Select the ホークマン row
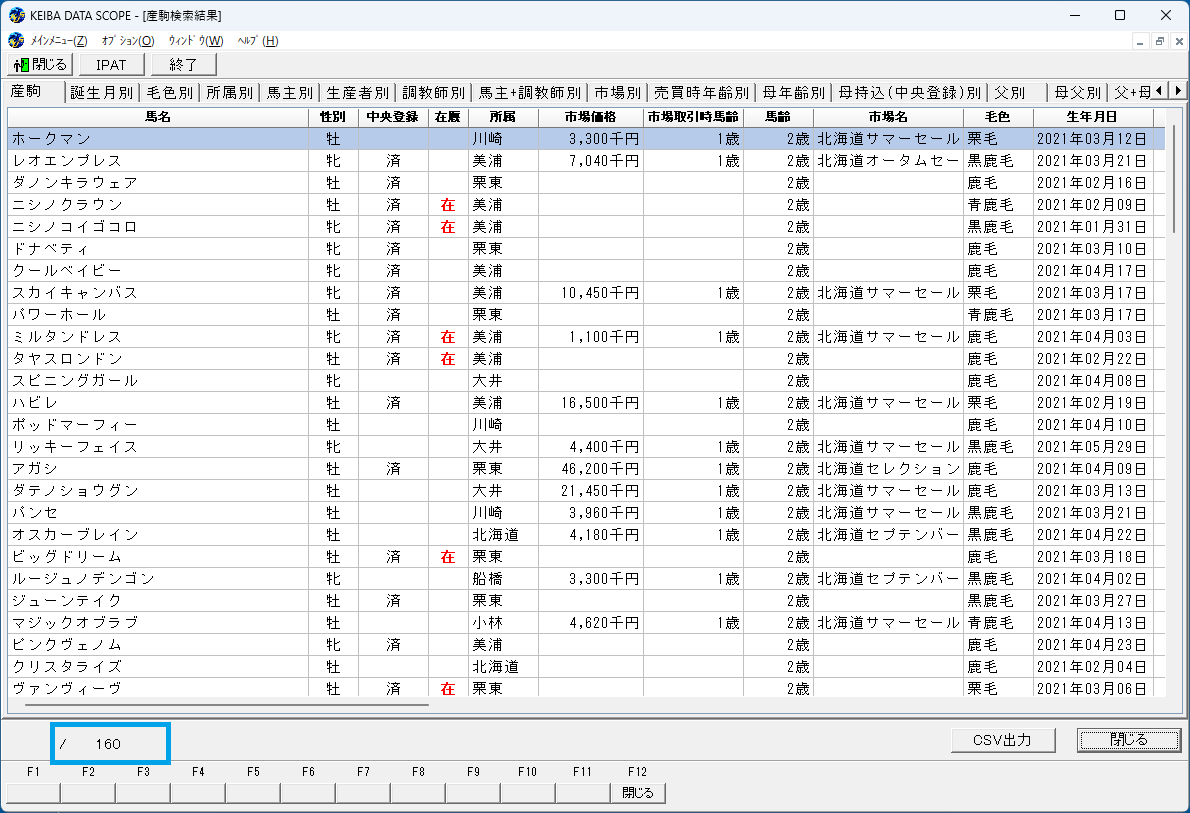The image size is (1190, 813). pos(586,139)
